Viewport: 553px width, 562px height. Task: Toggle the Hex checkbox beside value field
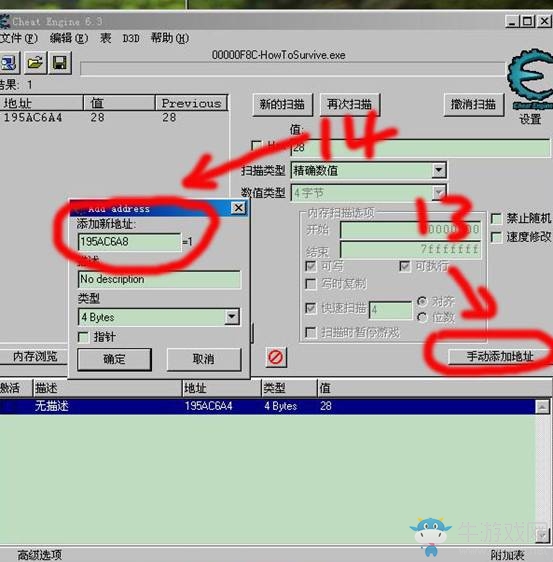click(257, 145)
